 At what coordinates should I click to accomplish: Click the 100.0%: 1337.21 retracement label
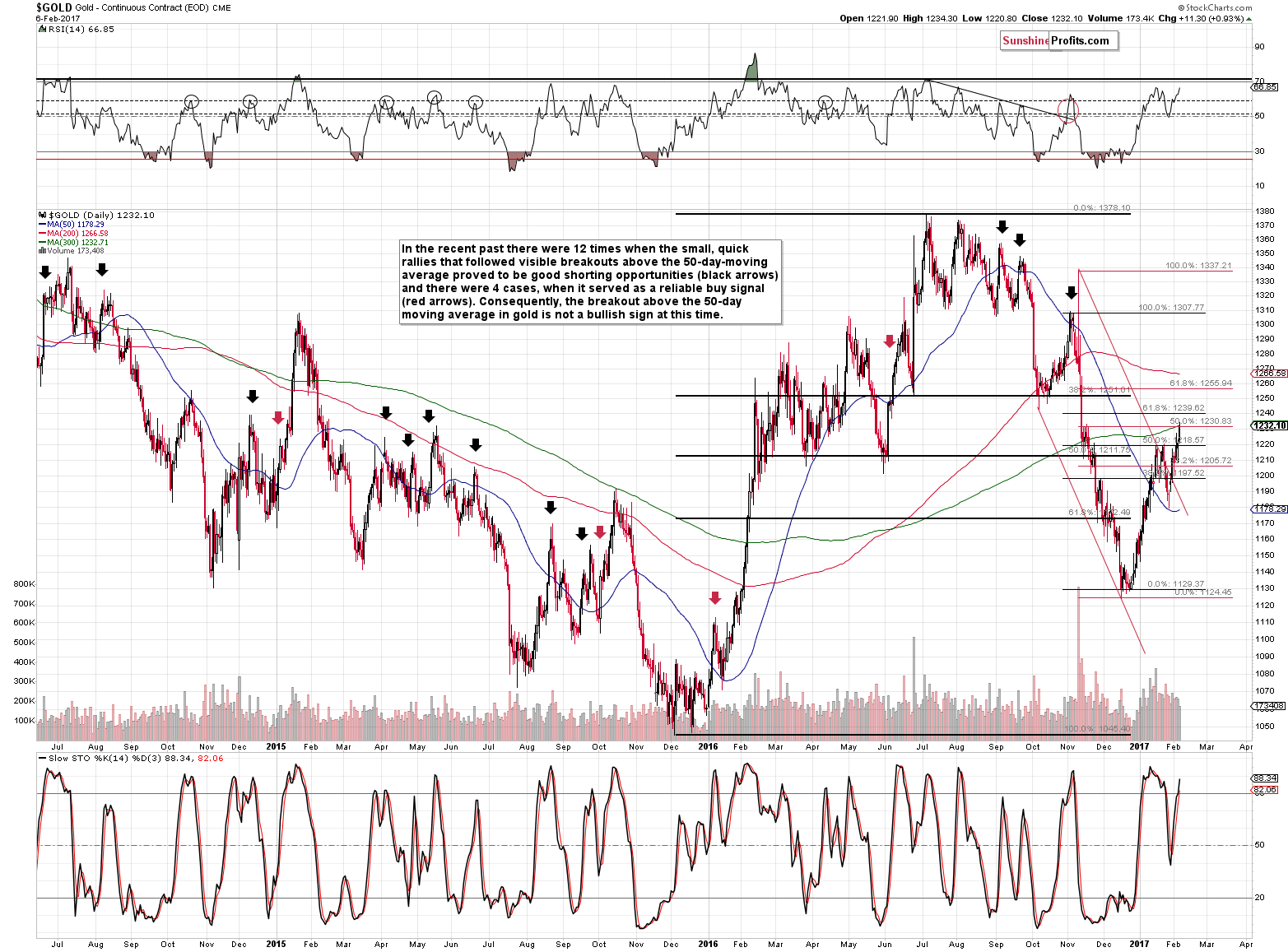1198,266
